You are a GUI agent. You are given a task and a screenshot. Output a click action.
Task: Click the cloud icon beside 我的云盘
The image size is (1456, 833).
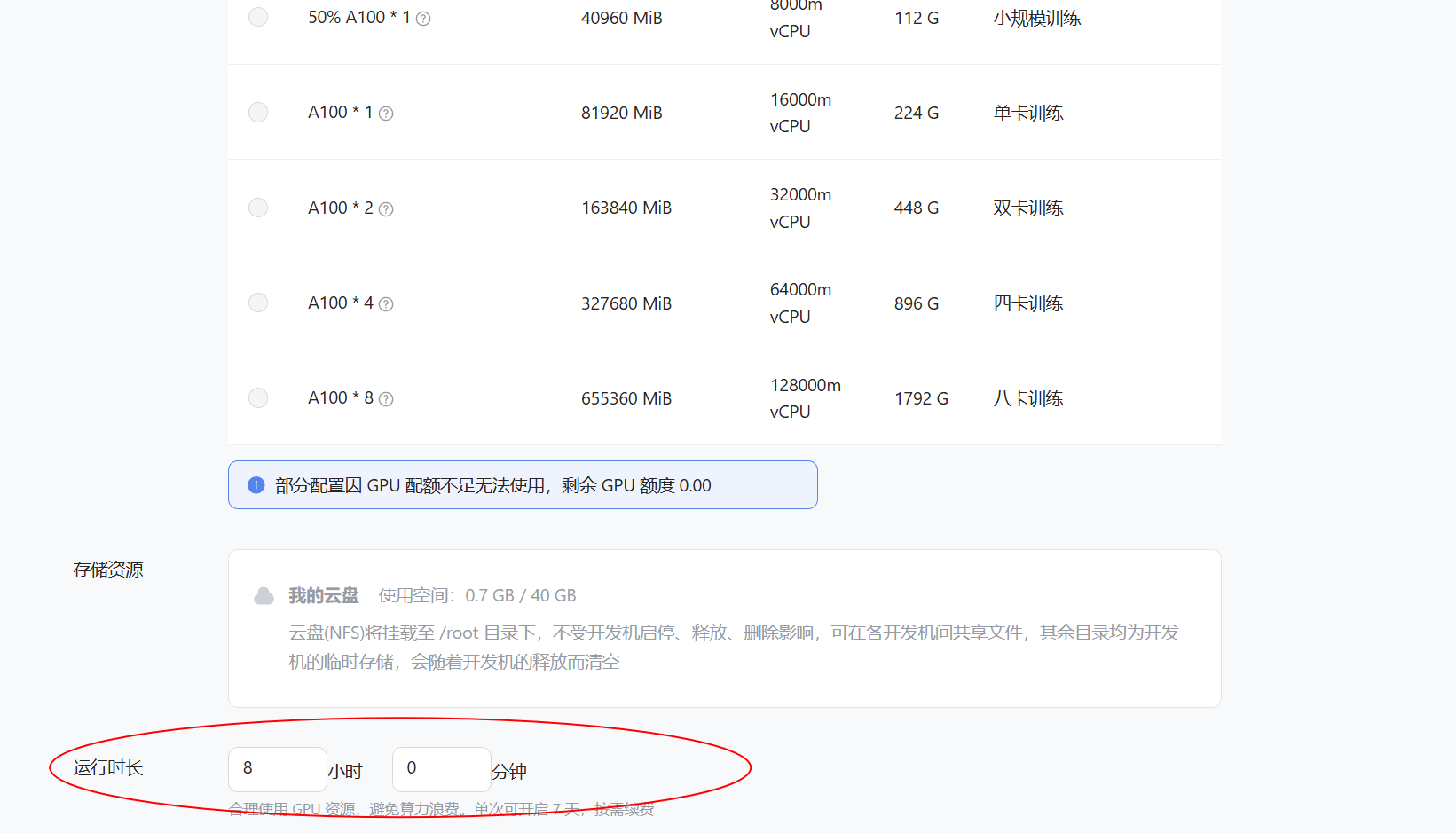(x=264, y=595)
